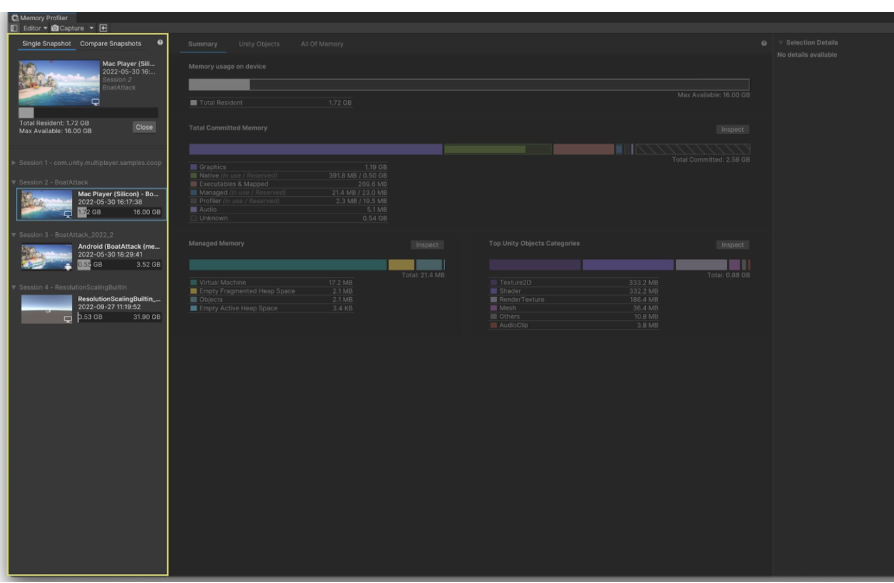Select the Profiler legend row

(x=288, y=201)
